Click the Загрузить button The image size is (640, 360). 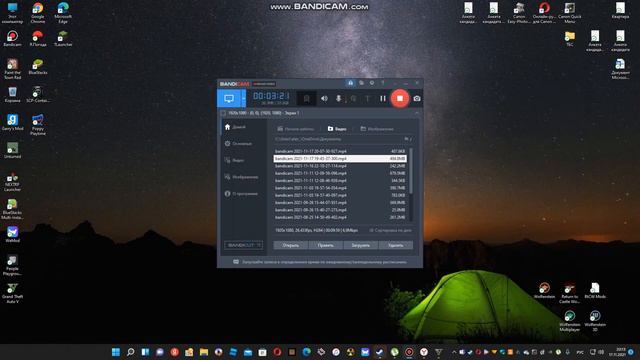[360, 245]
